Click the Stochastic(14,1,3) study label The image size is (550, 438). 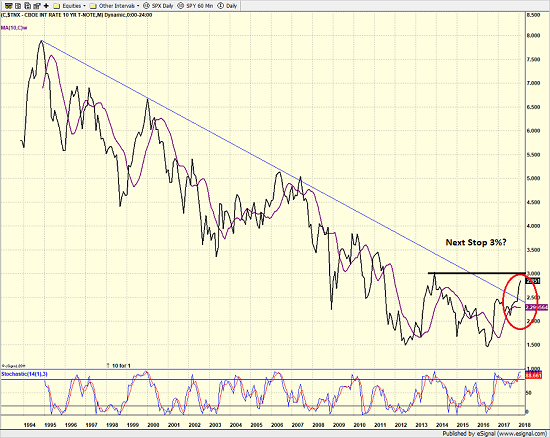click(25, 374)
